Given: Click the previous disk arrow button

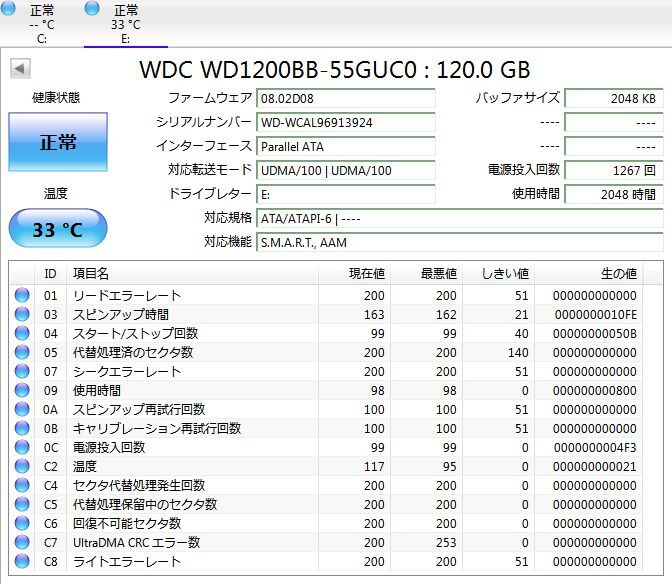Looking at the screenshot, I should [20, 69].
